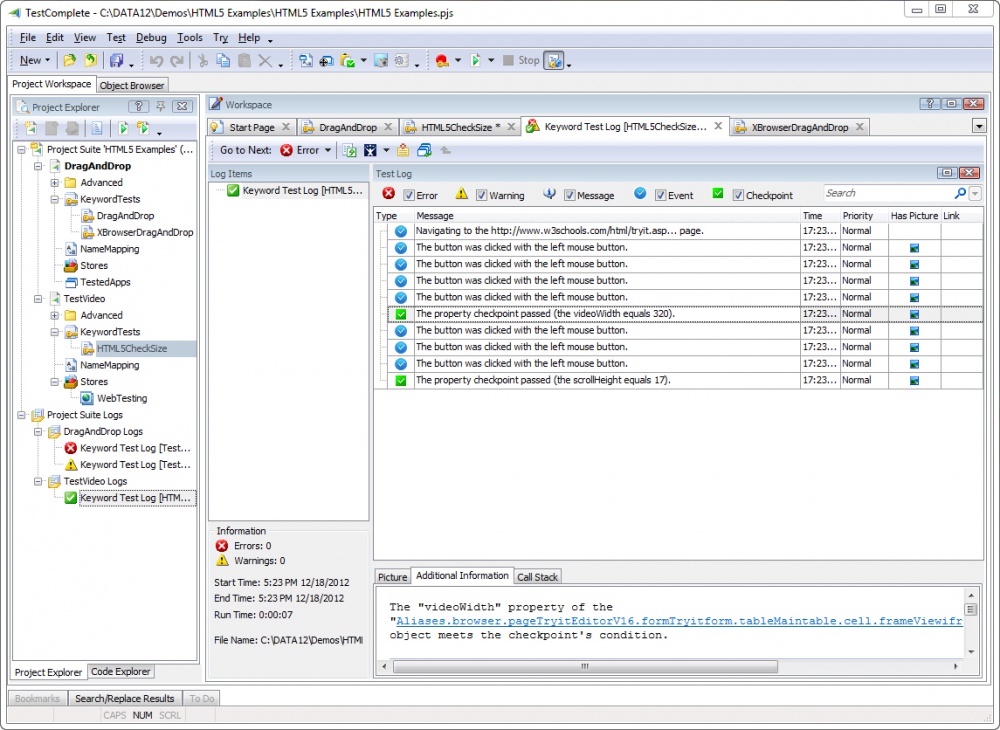
Task: Select HTML5CheckSize in the project tree
Action: point(131,349)
